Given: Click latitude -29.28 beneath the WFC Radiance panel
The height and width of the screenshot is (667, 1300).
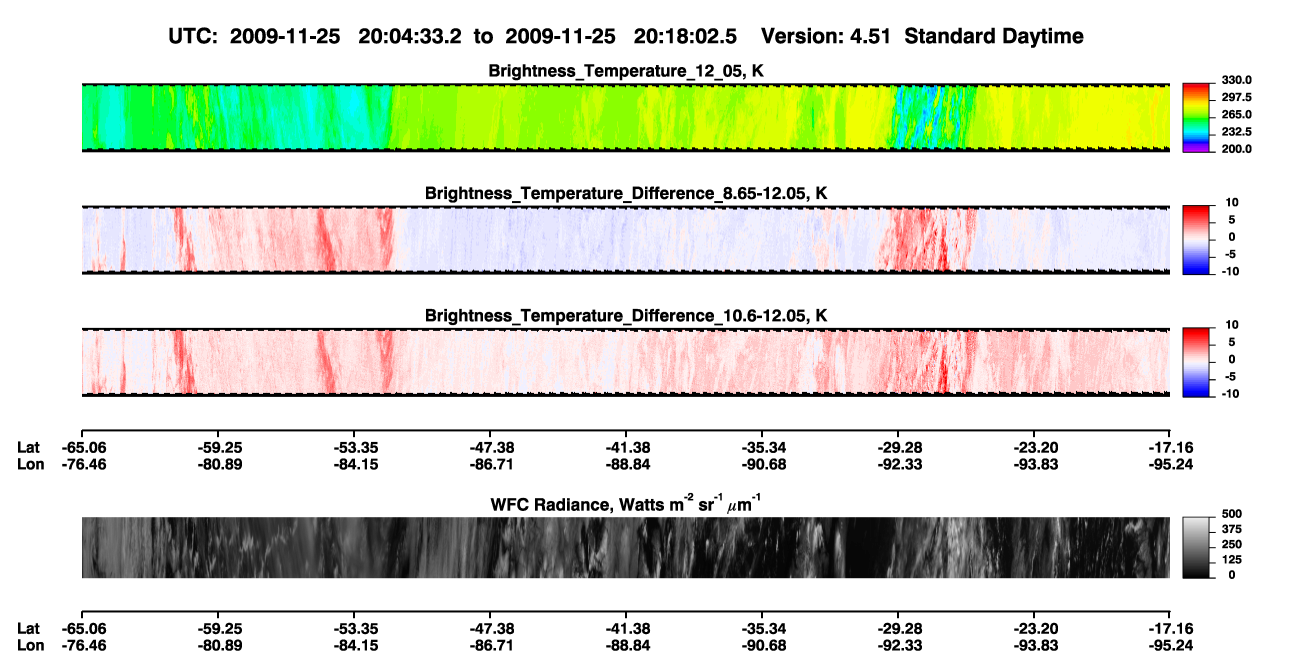Looking at the screenshot, I should point(898,628).
